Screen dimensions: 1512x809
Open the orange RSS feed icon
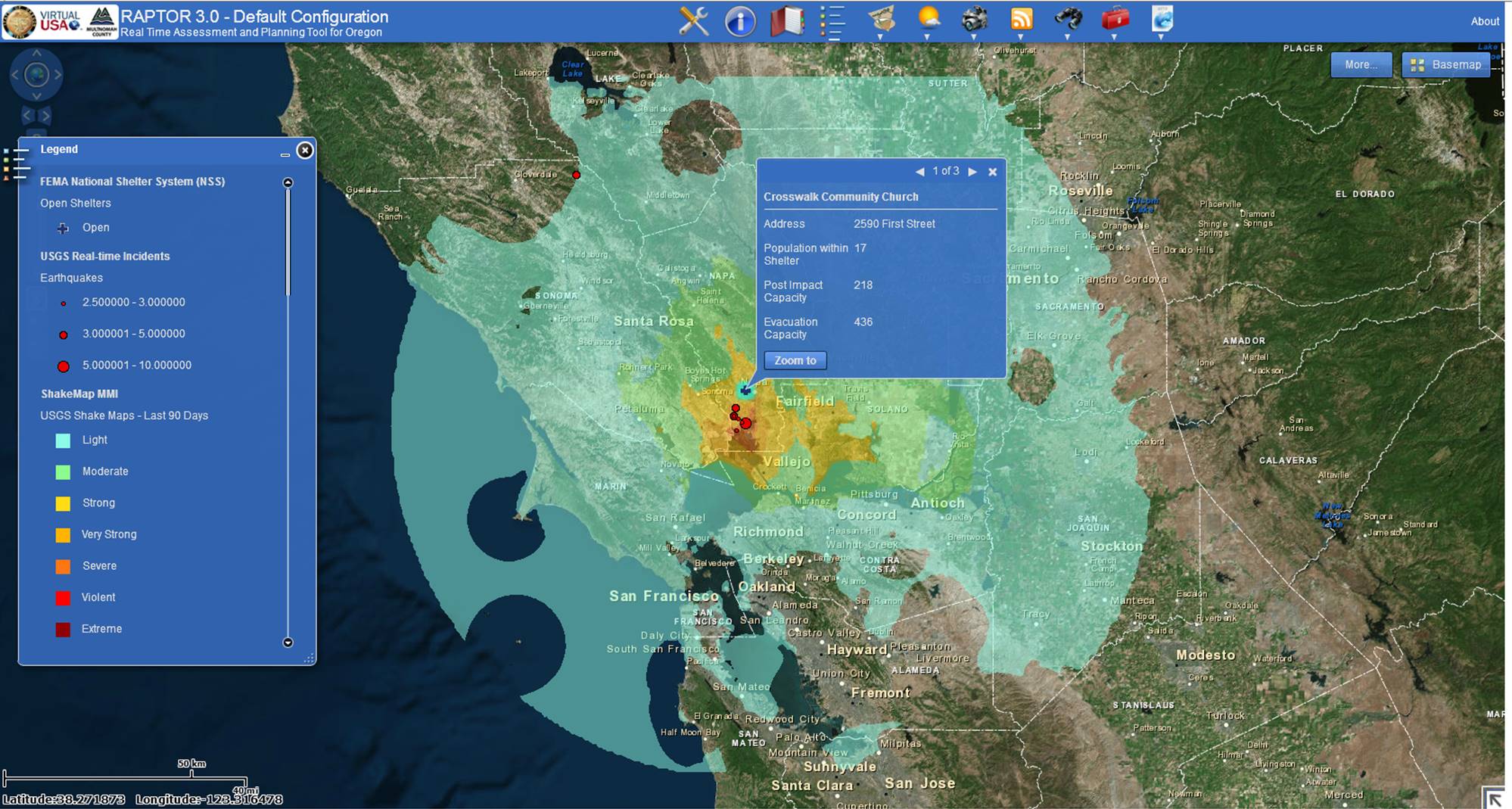pos(1022,19)
